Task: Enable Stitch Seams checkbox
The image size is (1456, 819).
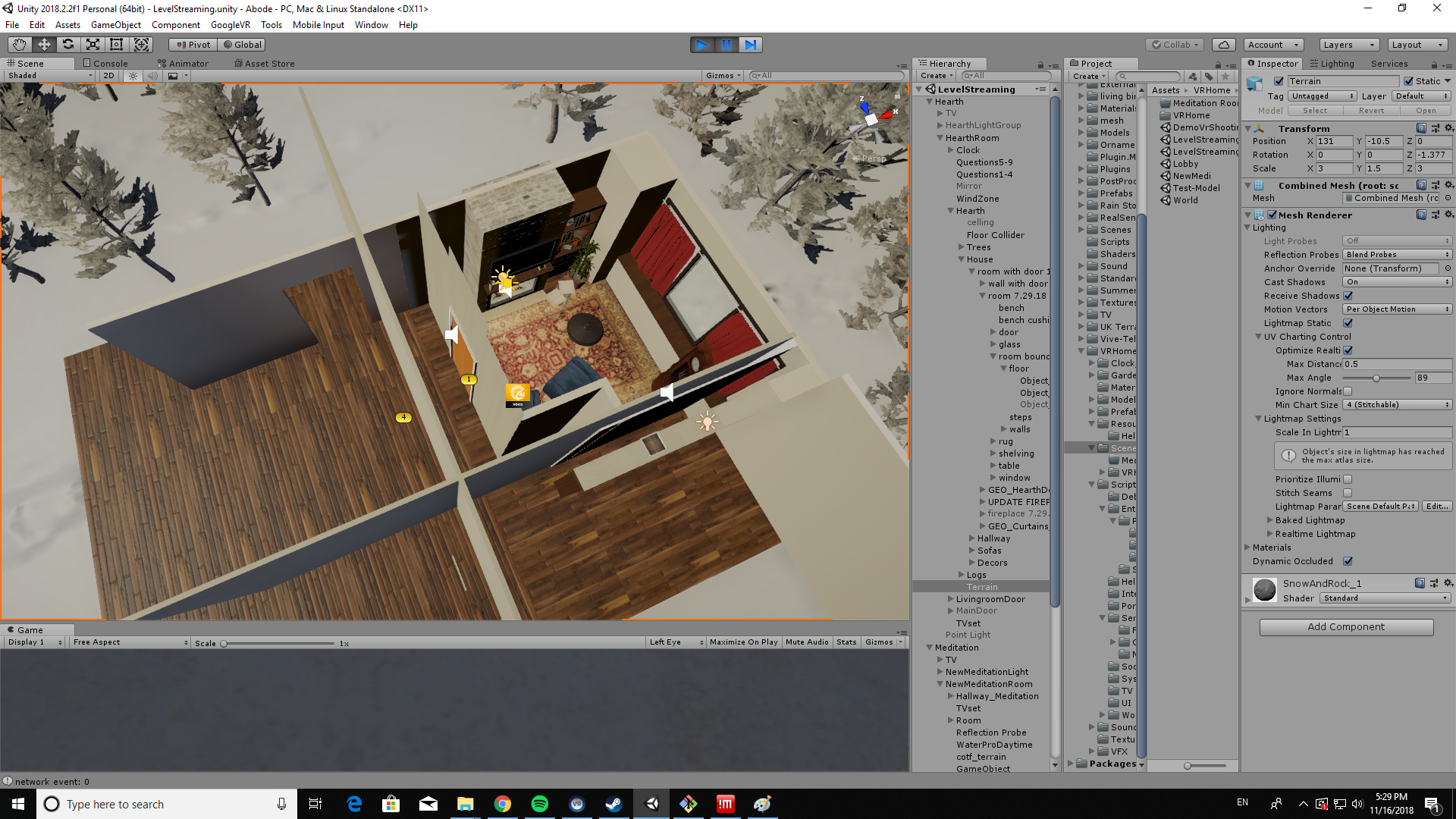Action: (x=1348, y=493)
